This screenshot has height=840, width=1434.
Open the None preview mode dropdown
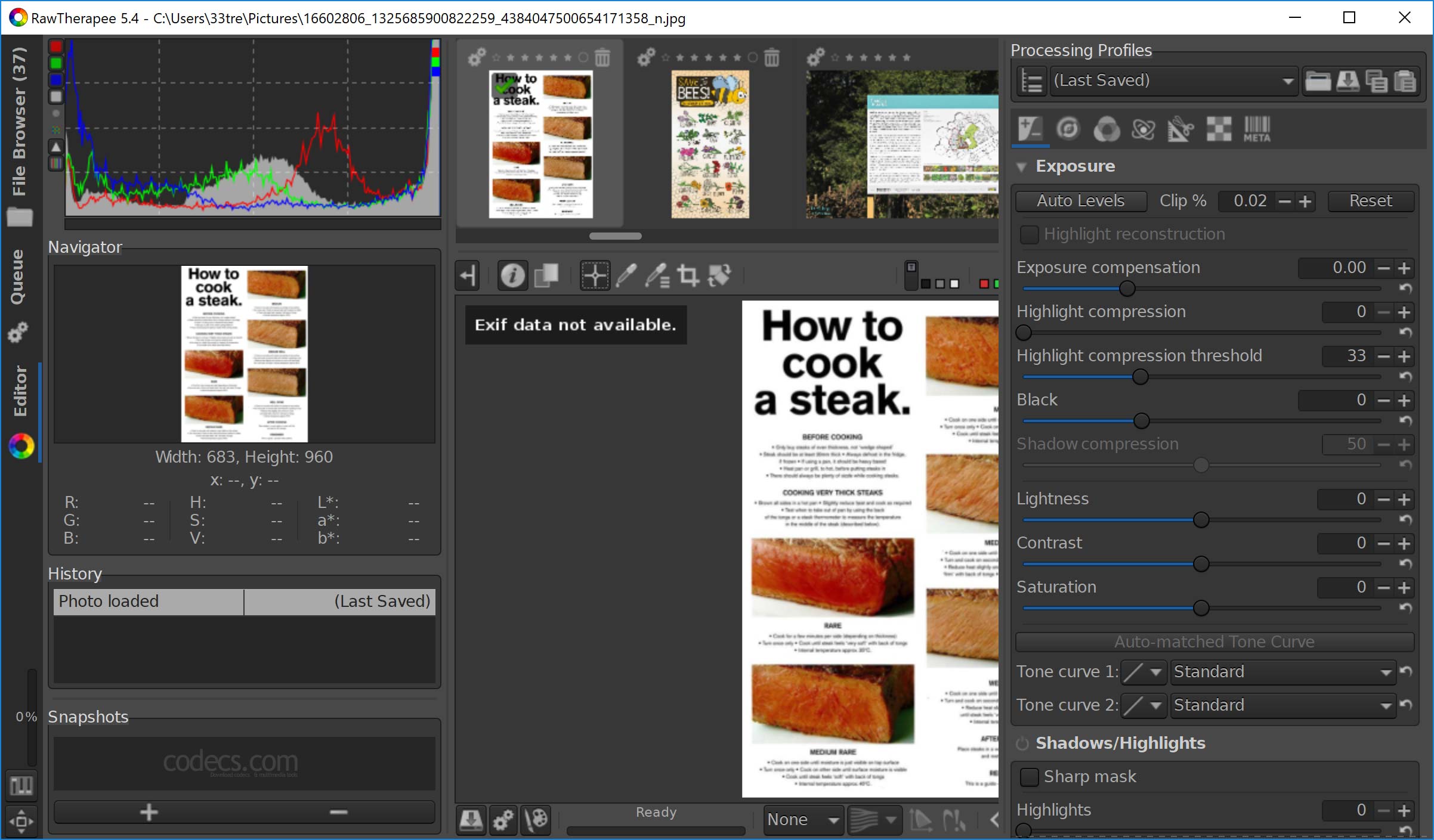[803, 820]
